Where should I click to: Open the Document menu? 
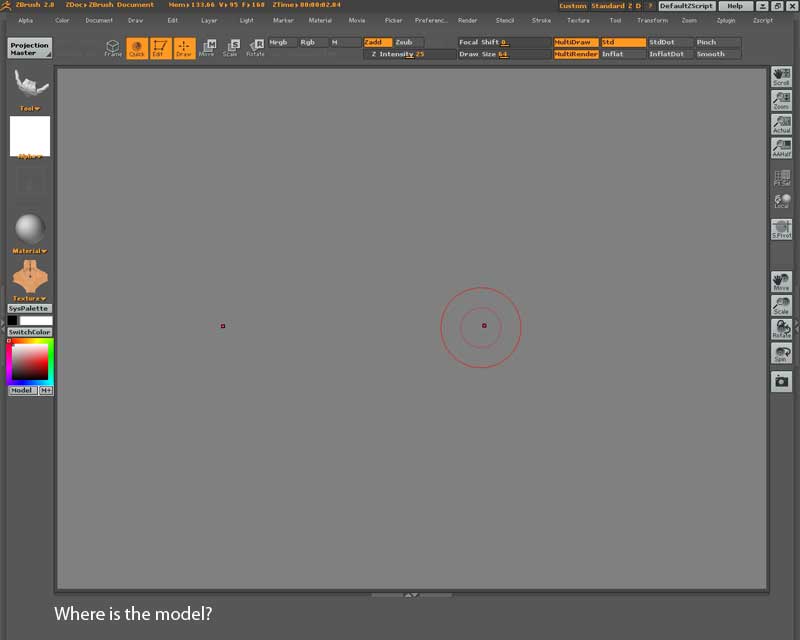[x=98, y=20]
